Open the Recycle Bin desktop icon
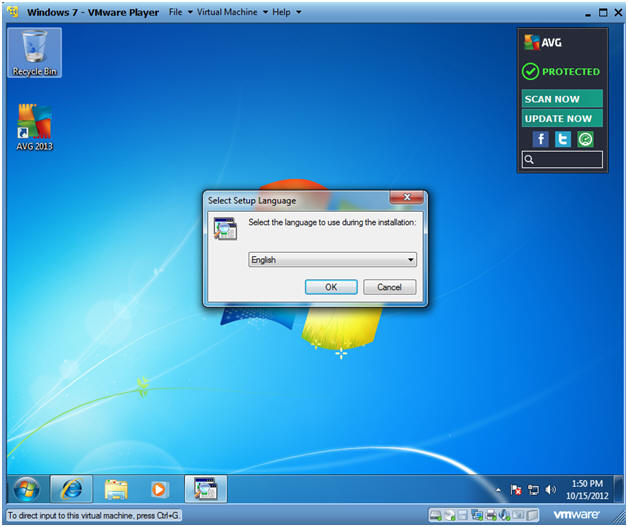 34,52
